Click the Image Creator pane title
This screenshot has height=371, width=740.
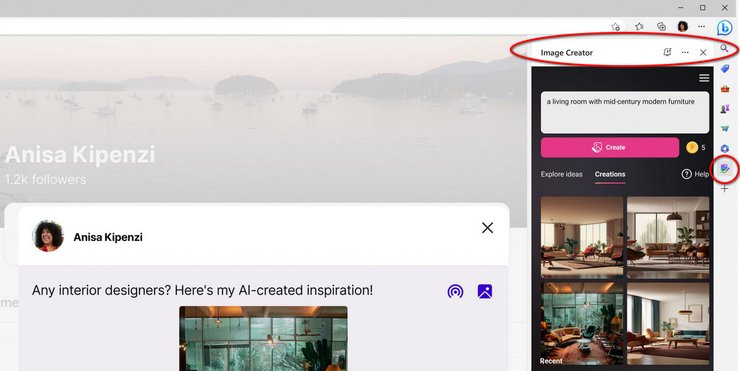[567, 53]
